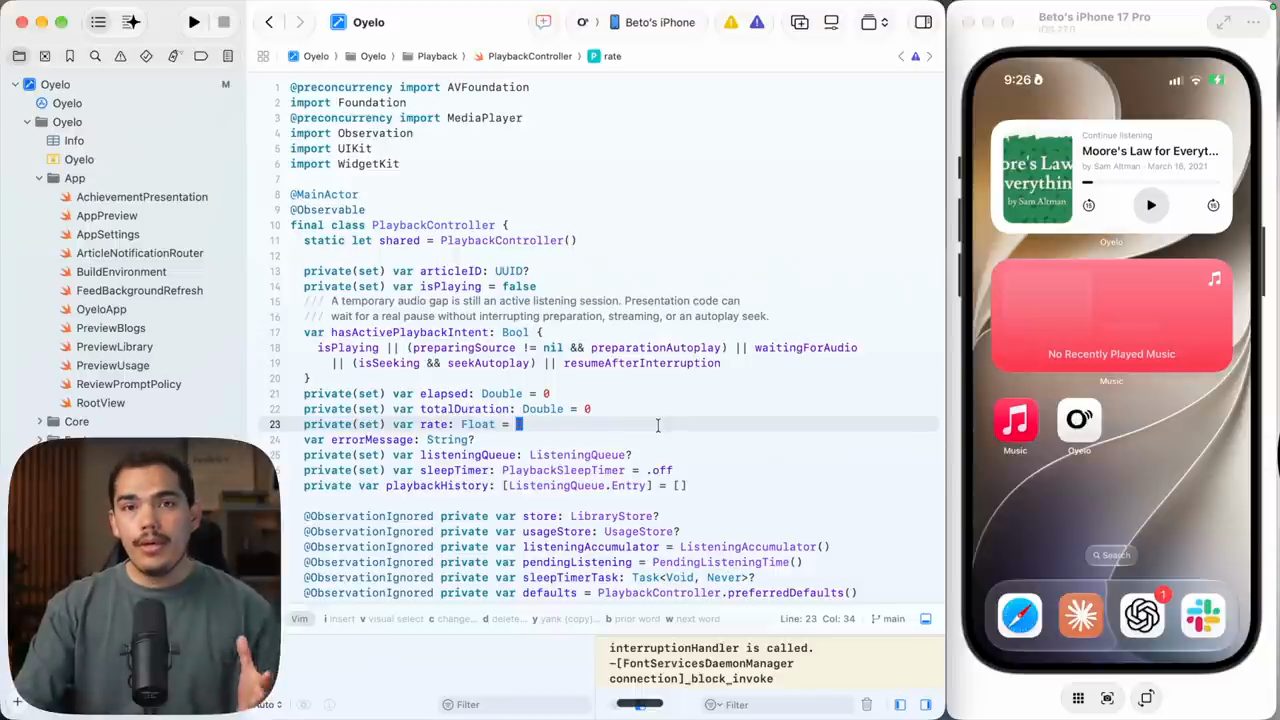Viewport: 1280px width, 720px height.
Task: Launch Safari from the iPhone dock
Action: pyautogui.click(x=1020, y=615)
